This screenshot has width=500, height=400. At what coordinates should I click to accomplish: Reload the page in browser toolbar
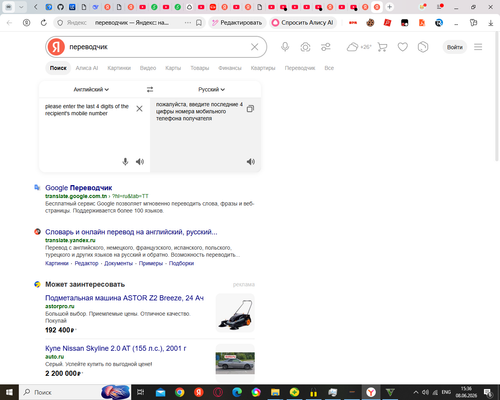(44, 23)
